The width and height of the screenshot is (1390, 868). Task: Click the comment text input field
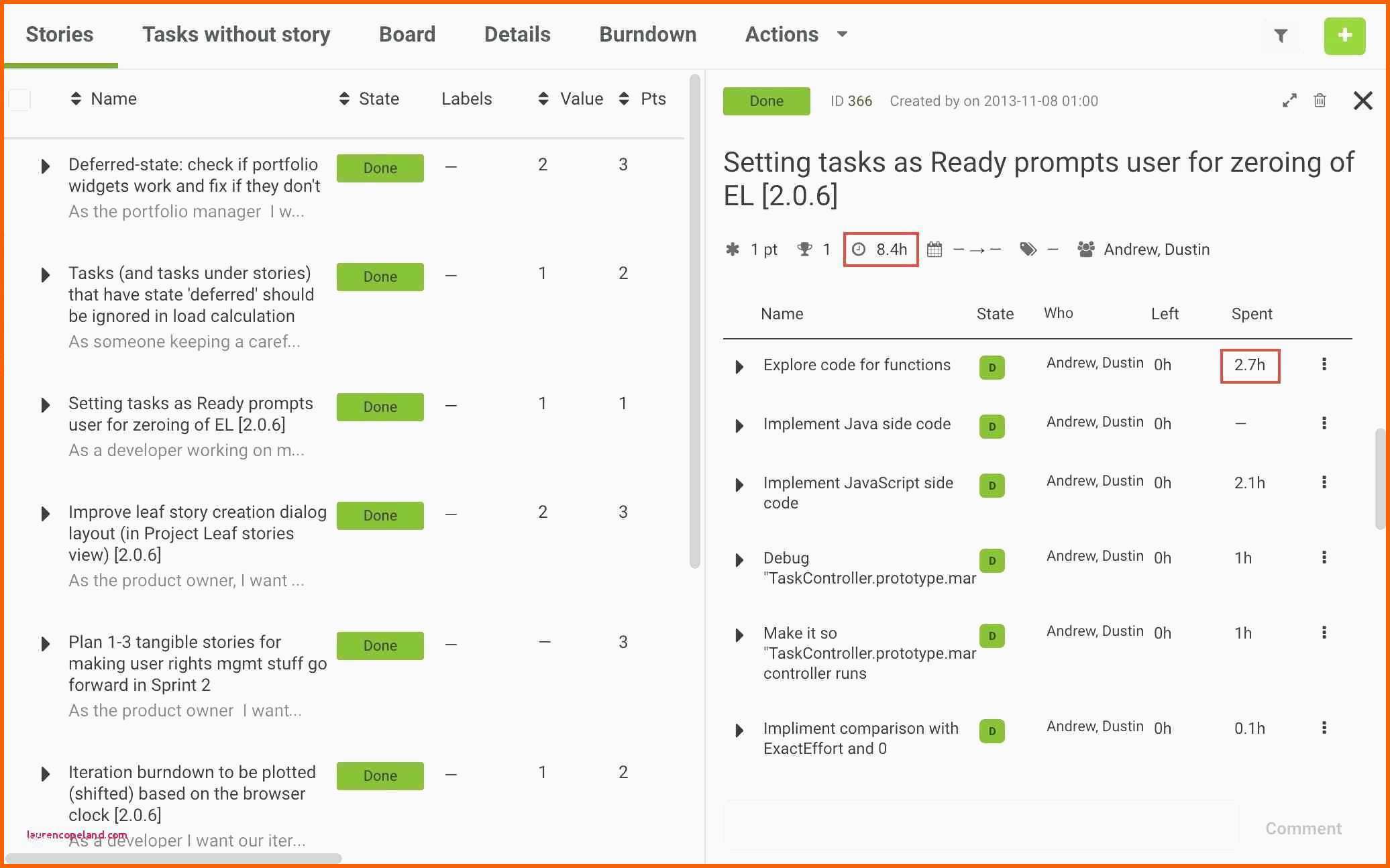981,826
